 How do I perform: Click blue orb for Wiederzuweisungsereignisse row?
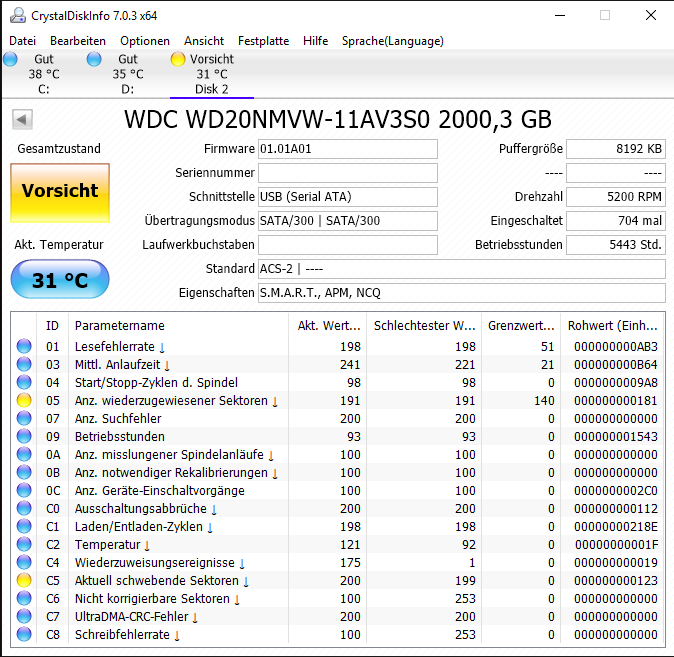tap(24, 563)
